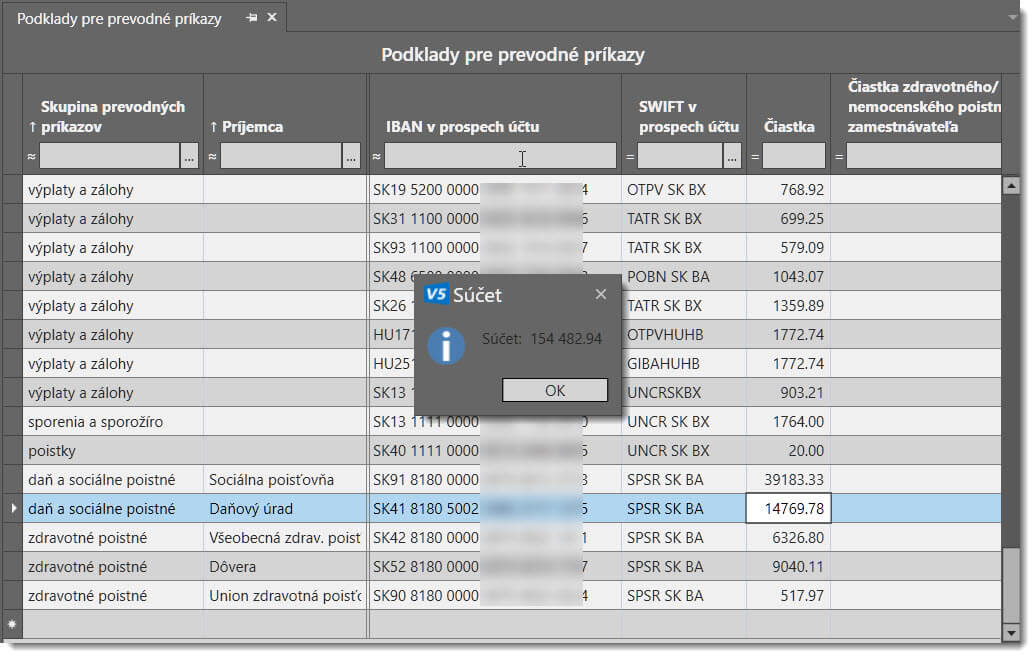Select the amount cell 1359.89
The width and height of the screenshot is (1035, 658).
pos(788,306)
